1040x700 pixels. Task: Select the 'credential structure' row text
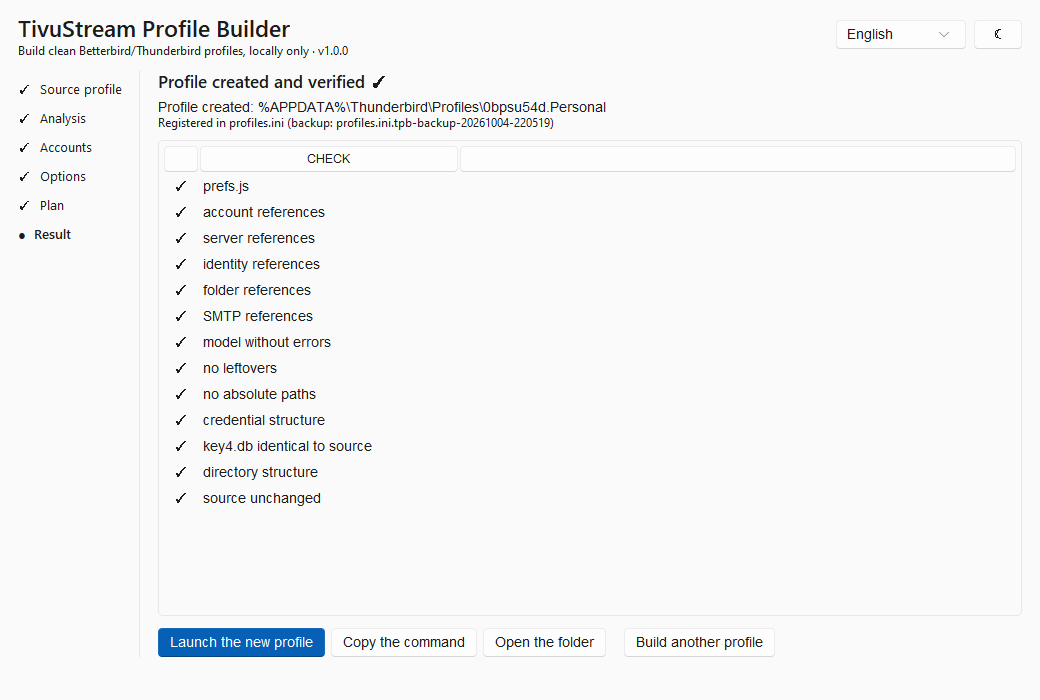[x=264, y=421]
